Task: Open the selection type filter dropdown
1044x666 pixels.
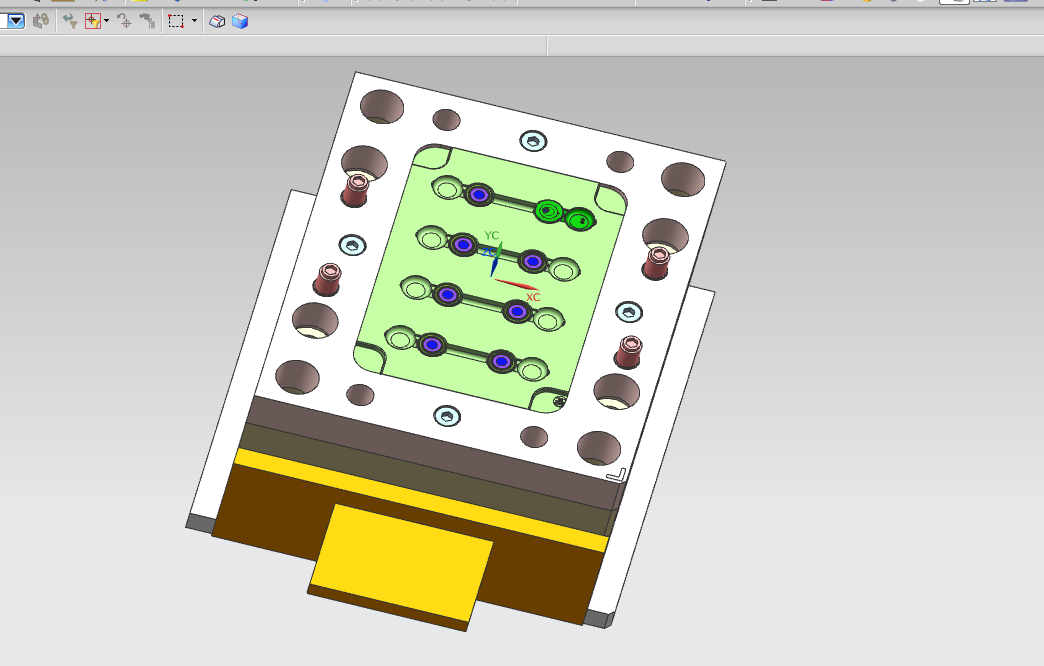Action: [14, 20]
